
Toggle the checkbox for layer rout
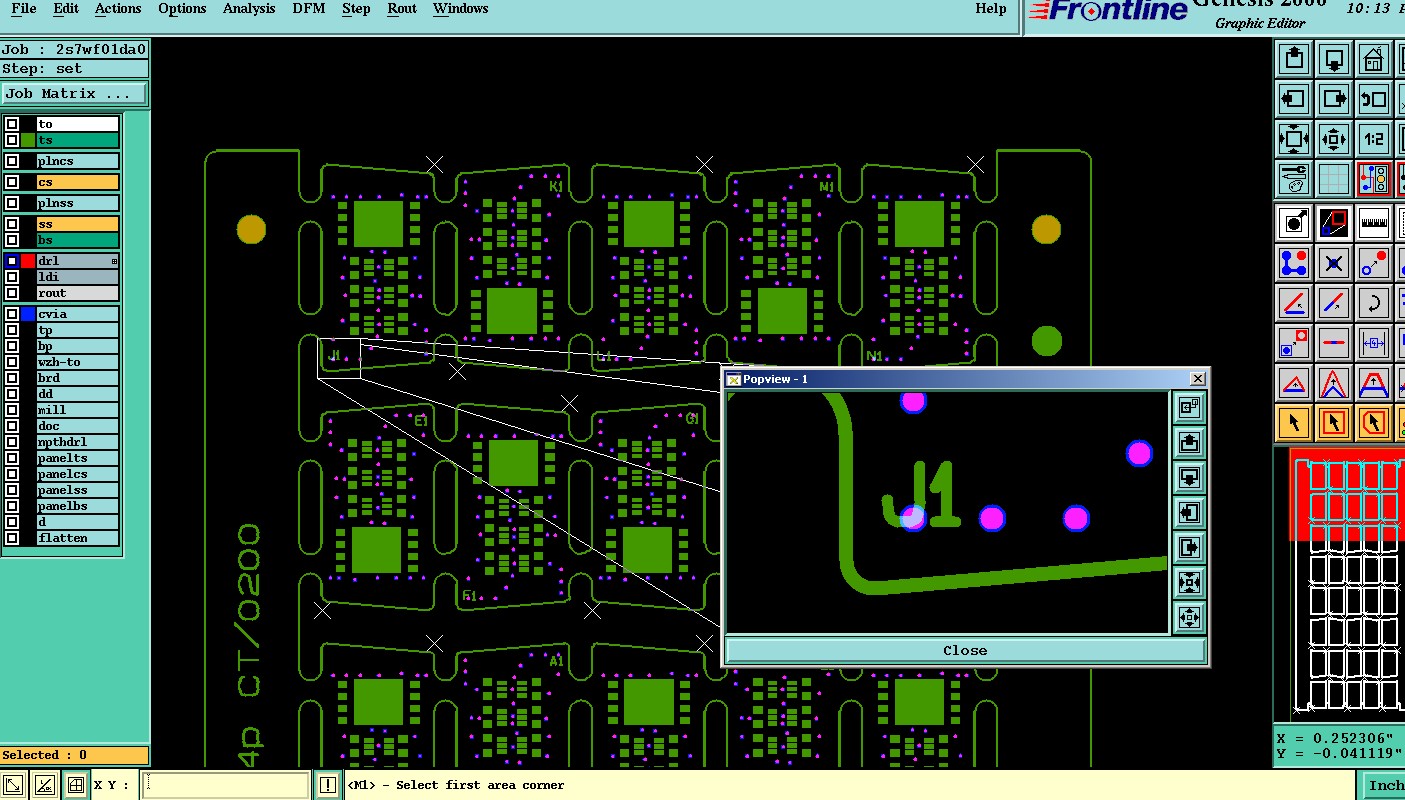pyautogui.click(x=12, y=293)
